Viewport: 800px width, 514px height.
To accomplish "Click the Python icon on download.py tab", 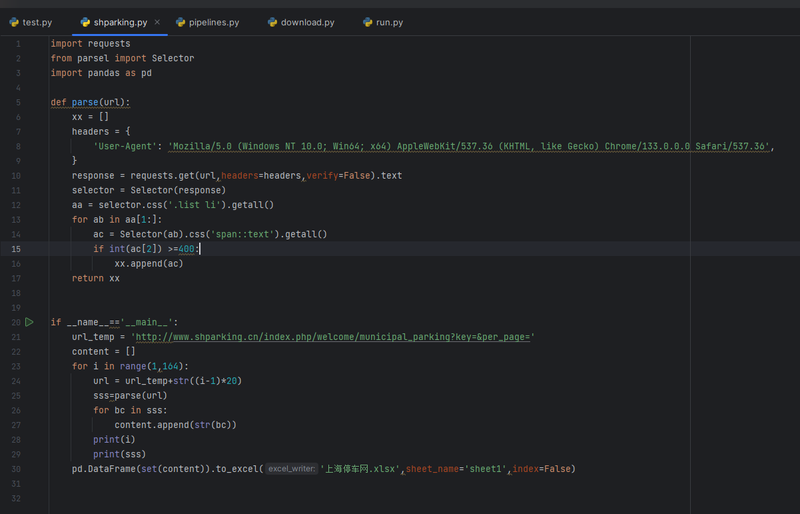I will (x=272, y=22).
